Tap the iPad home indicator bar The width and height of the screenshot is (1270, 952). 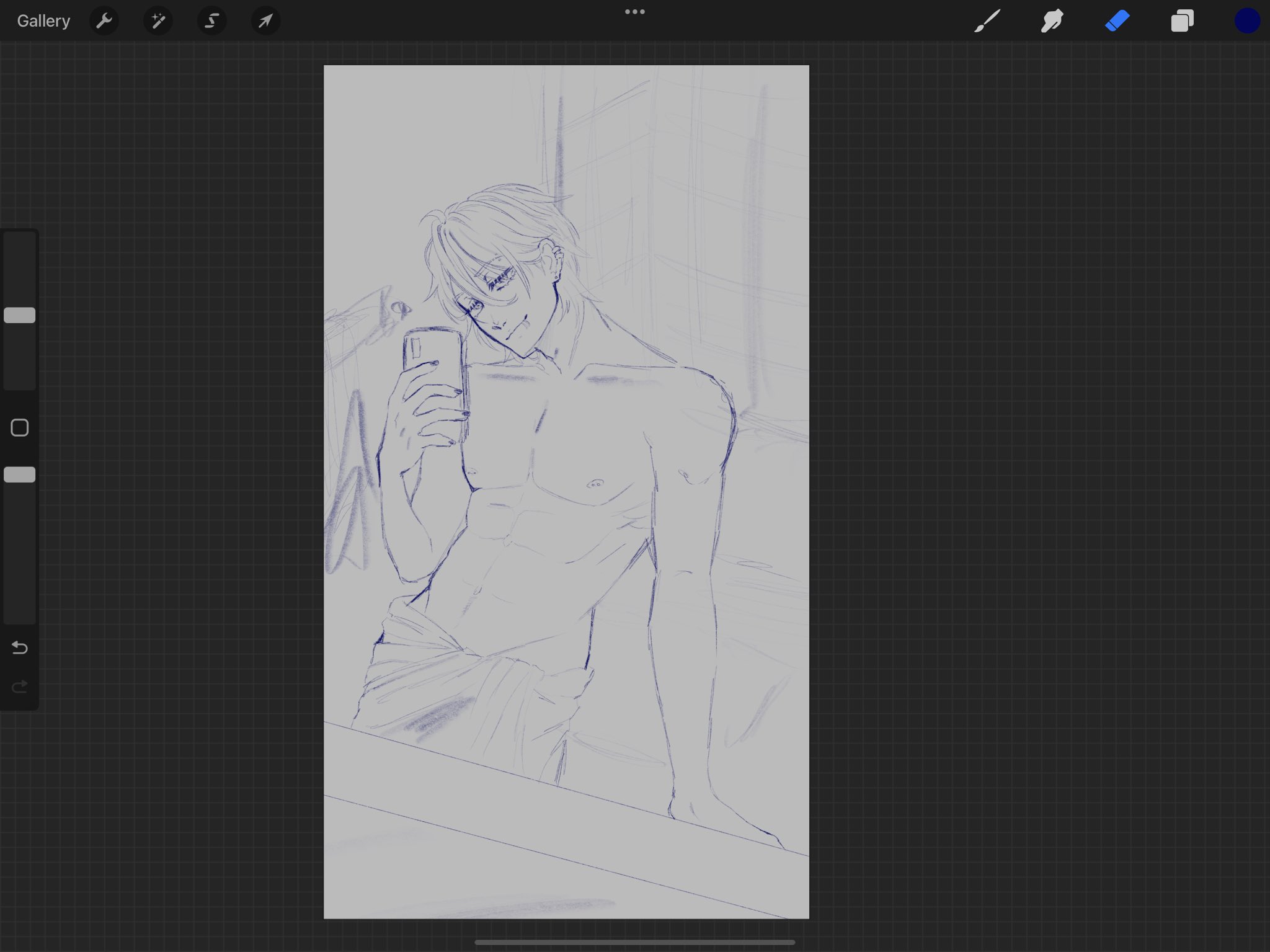pyautogui.click(x=634, y=942)
